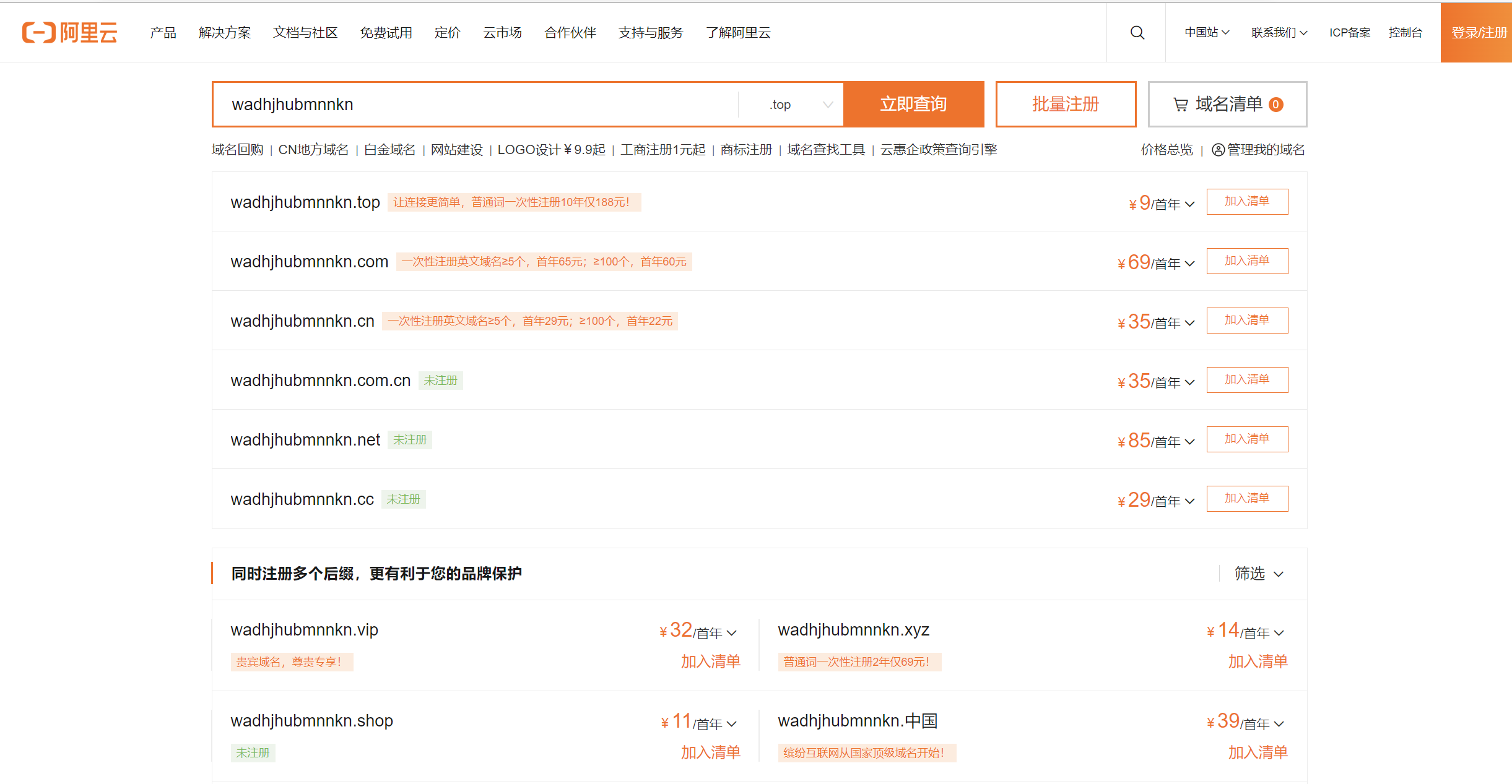The image size is (1512, 784).
Task: Open the search magnifier icon
Action: pos(1137,32)
